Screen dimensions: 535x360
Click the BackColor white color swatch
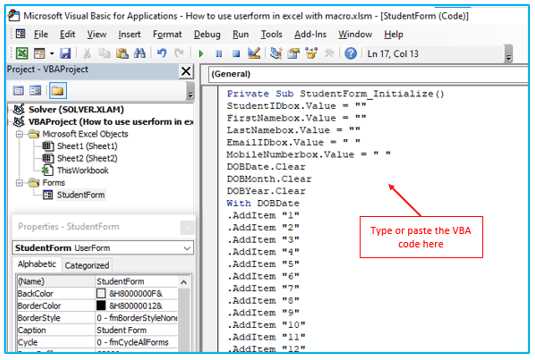(x=101, y=293)
